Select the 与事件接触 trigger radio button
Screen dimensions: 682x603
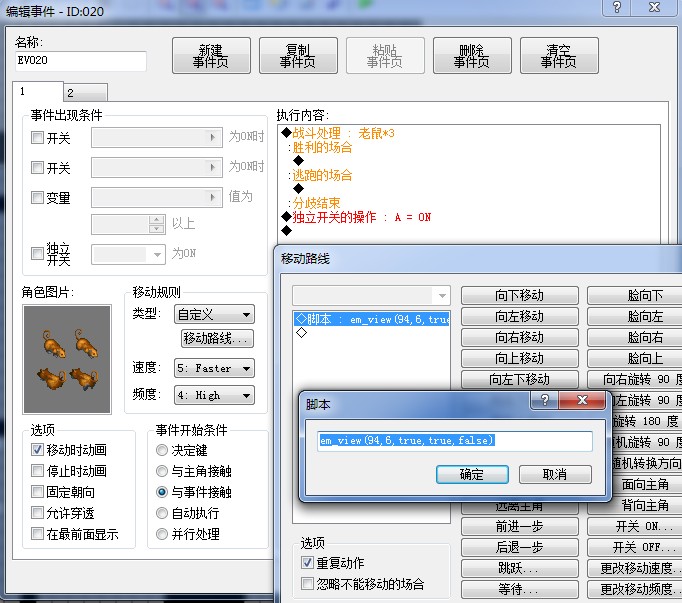[162, 492]
